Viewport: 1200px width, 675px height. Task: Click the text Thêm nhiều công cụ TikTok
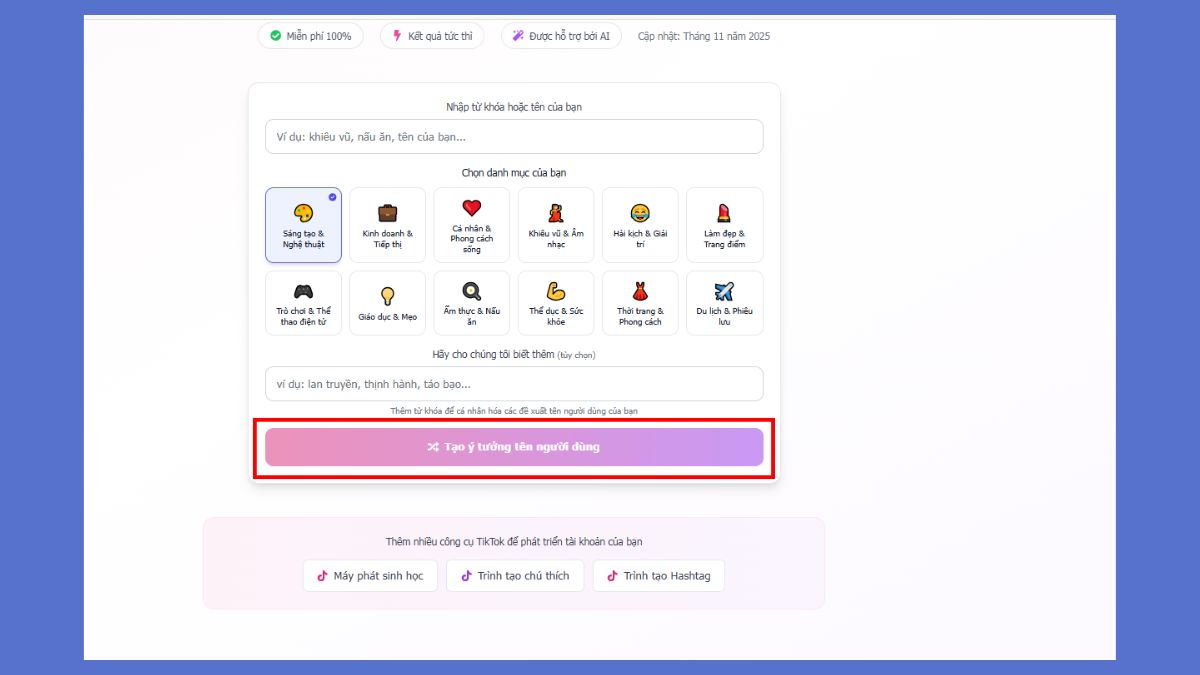point(514,542)
